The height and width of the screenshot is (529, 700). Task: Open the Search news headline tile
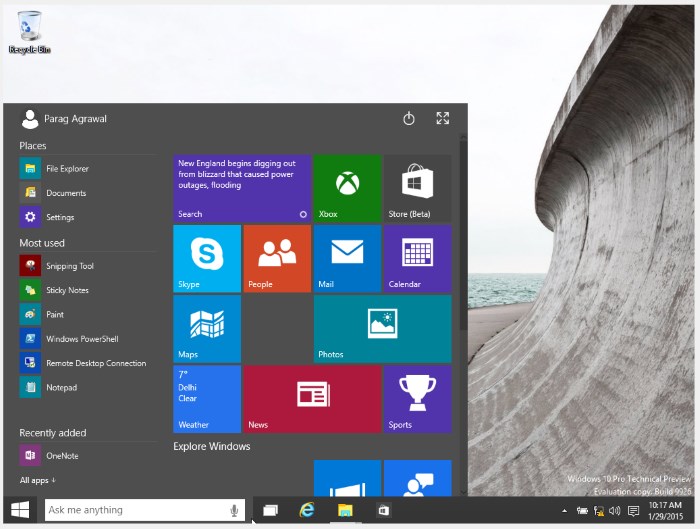[x=242, y=188]
